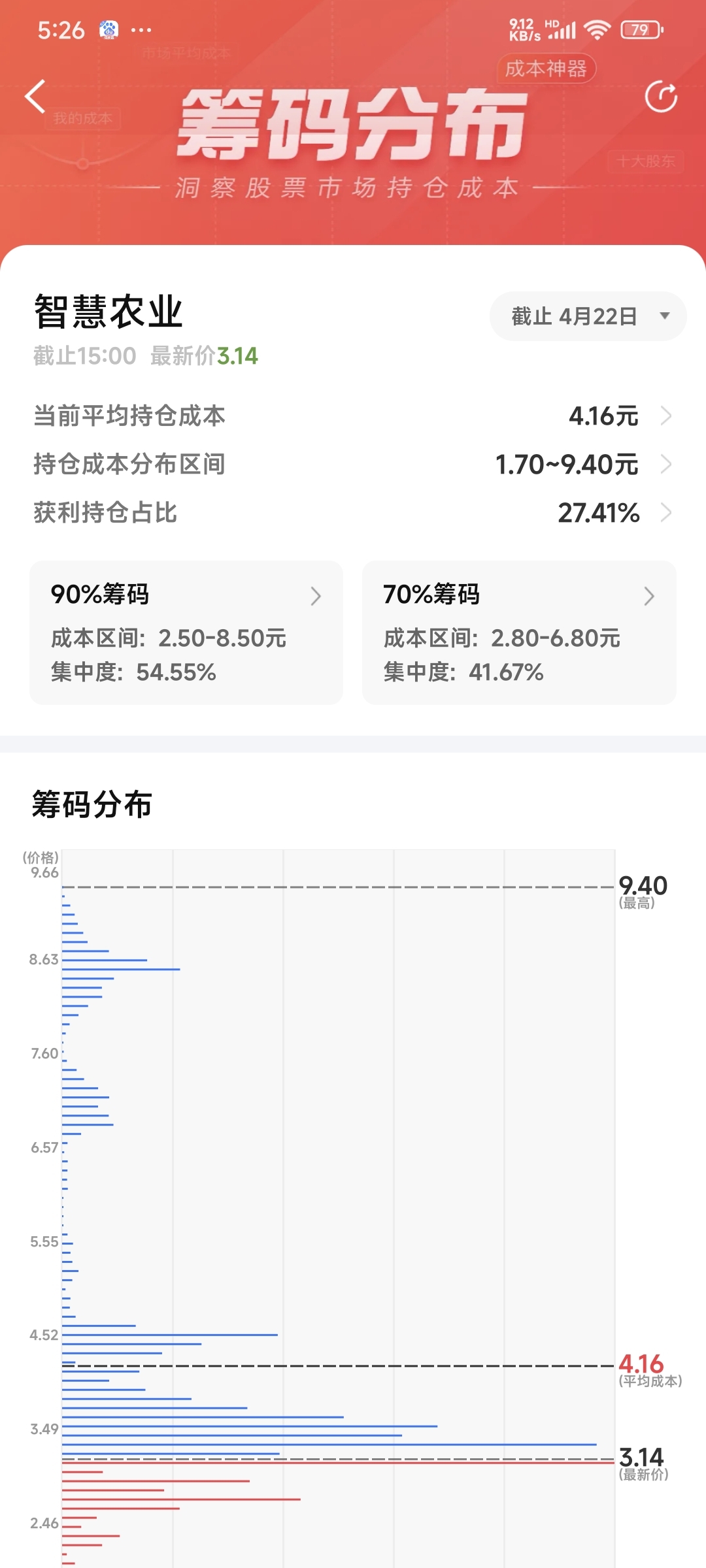Screen dimensions: 706x1568
Task: Tap the battery indicator icon
Action: [642, 30]
